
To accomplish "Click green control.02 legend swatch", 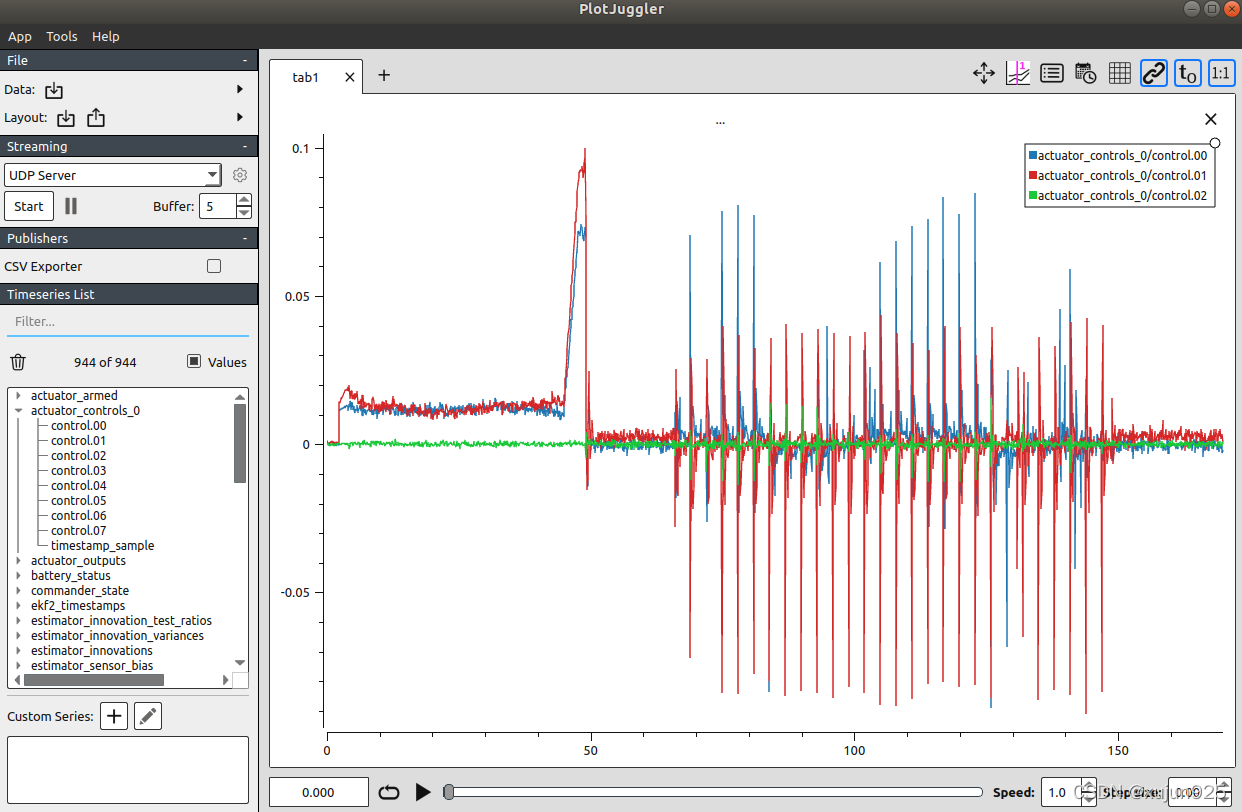I will 1033,196.
